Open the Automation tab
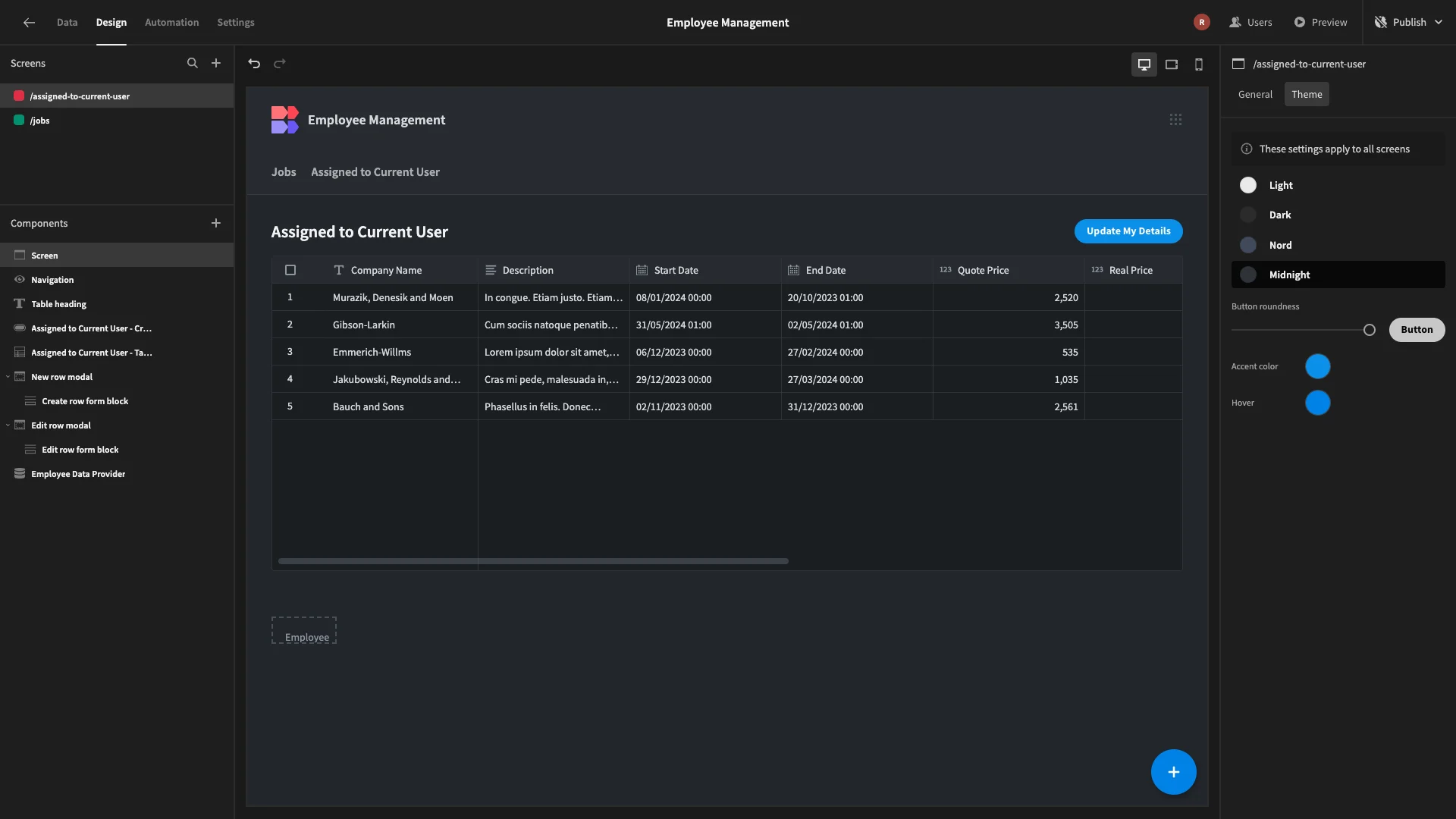 click(172, 23)
